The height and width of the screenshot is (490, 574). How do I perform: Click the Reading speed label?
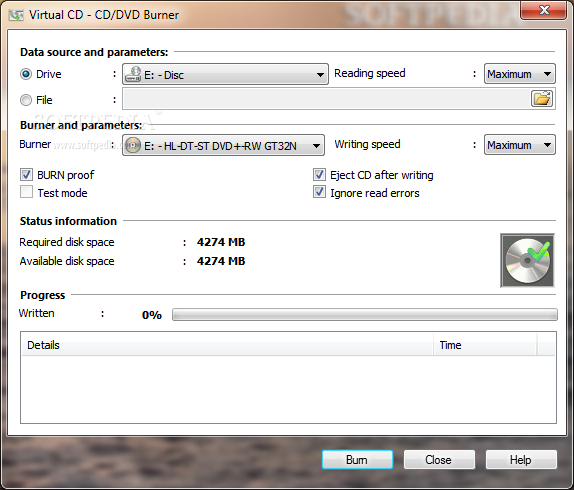pyautogui.click(x=370, y=73)
